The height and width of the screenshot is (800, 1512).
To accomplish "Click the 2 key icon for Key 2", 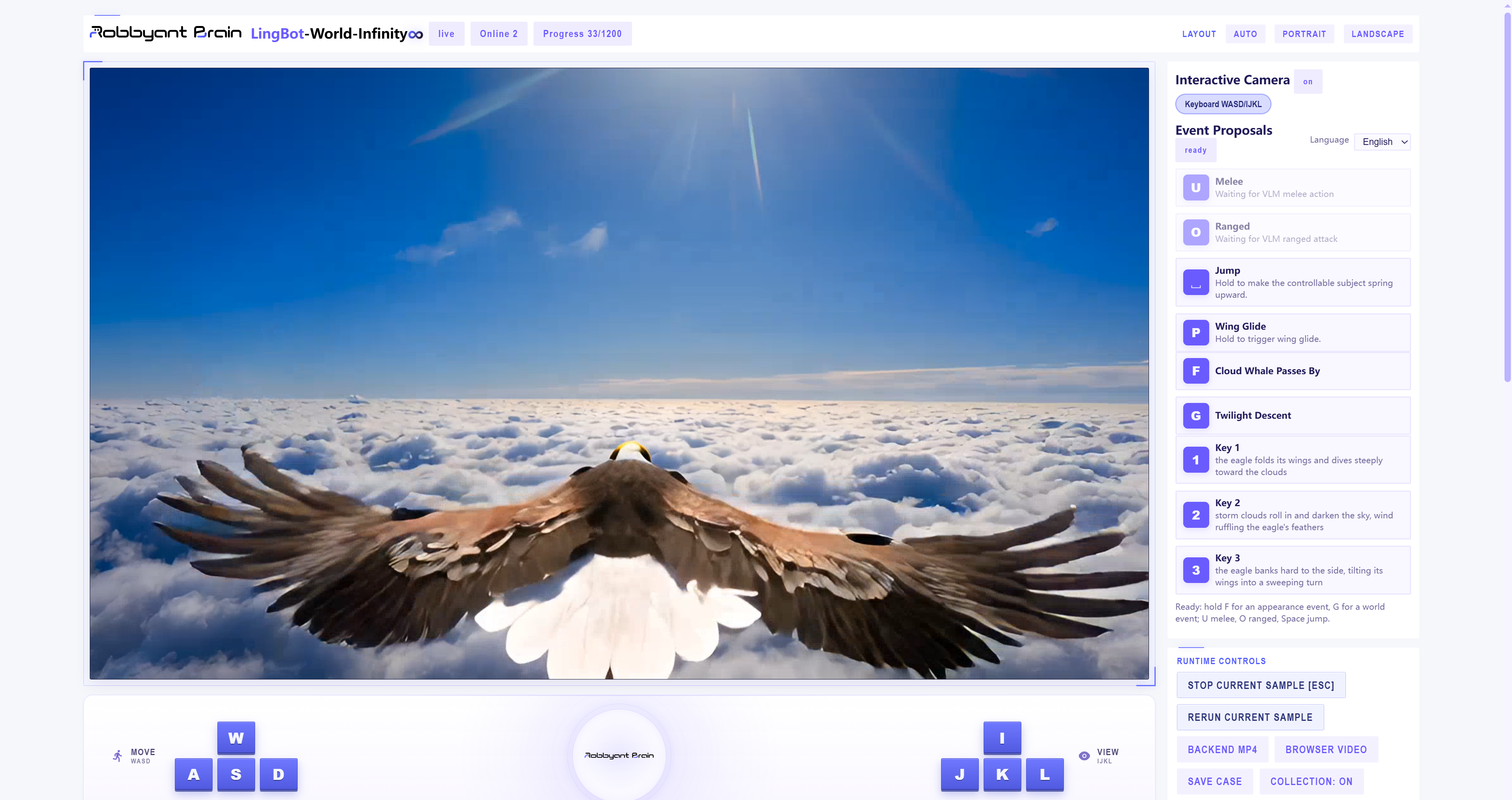I will 1196,515.
